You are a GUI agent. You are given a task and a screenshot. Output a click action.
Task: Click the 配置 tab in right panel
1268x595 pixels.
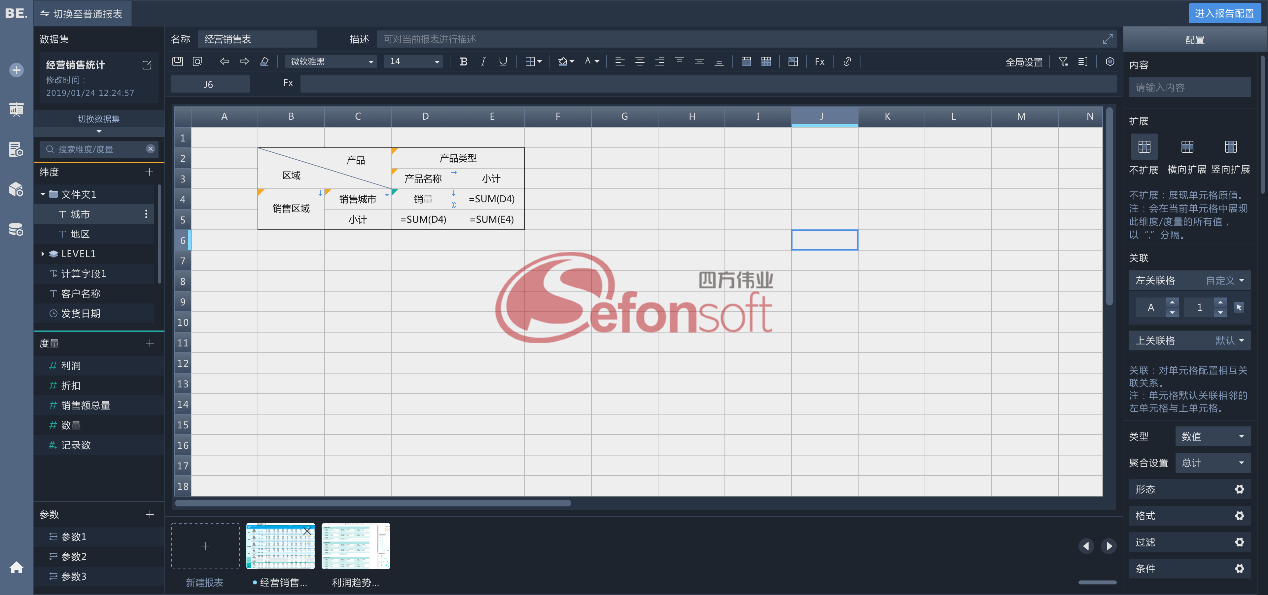pyautogui.click(x=1194, y=40)
